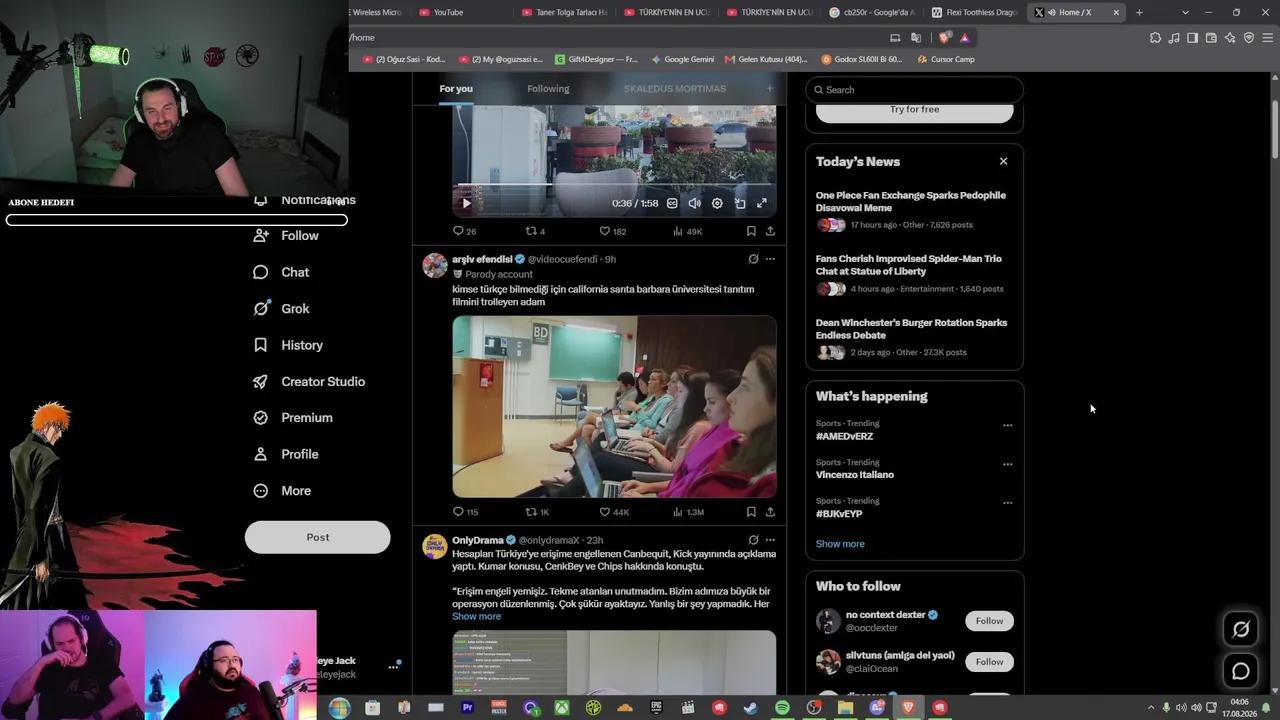
Task: Repost arşiv efendisi post with 1K reposts
Action: tap(538, 512)
